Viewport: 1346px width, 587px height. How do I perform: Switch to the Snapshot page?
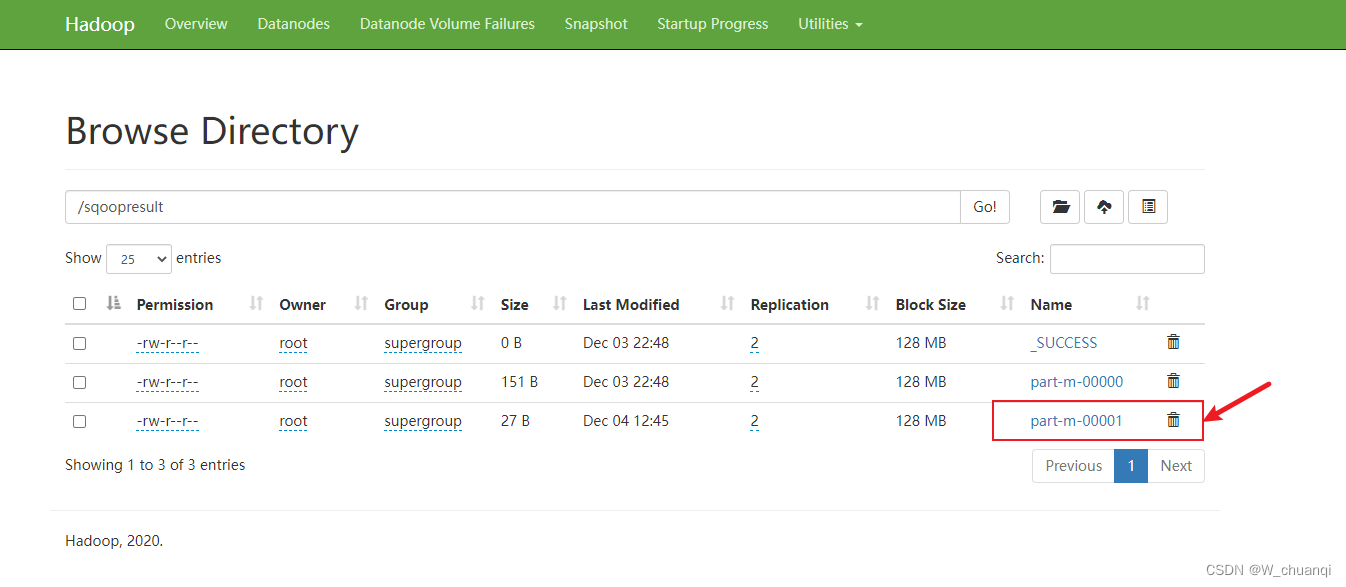tap(596, 24)
